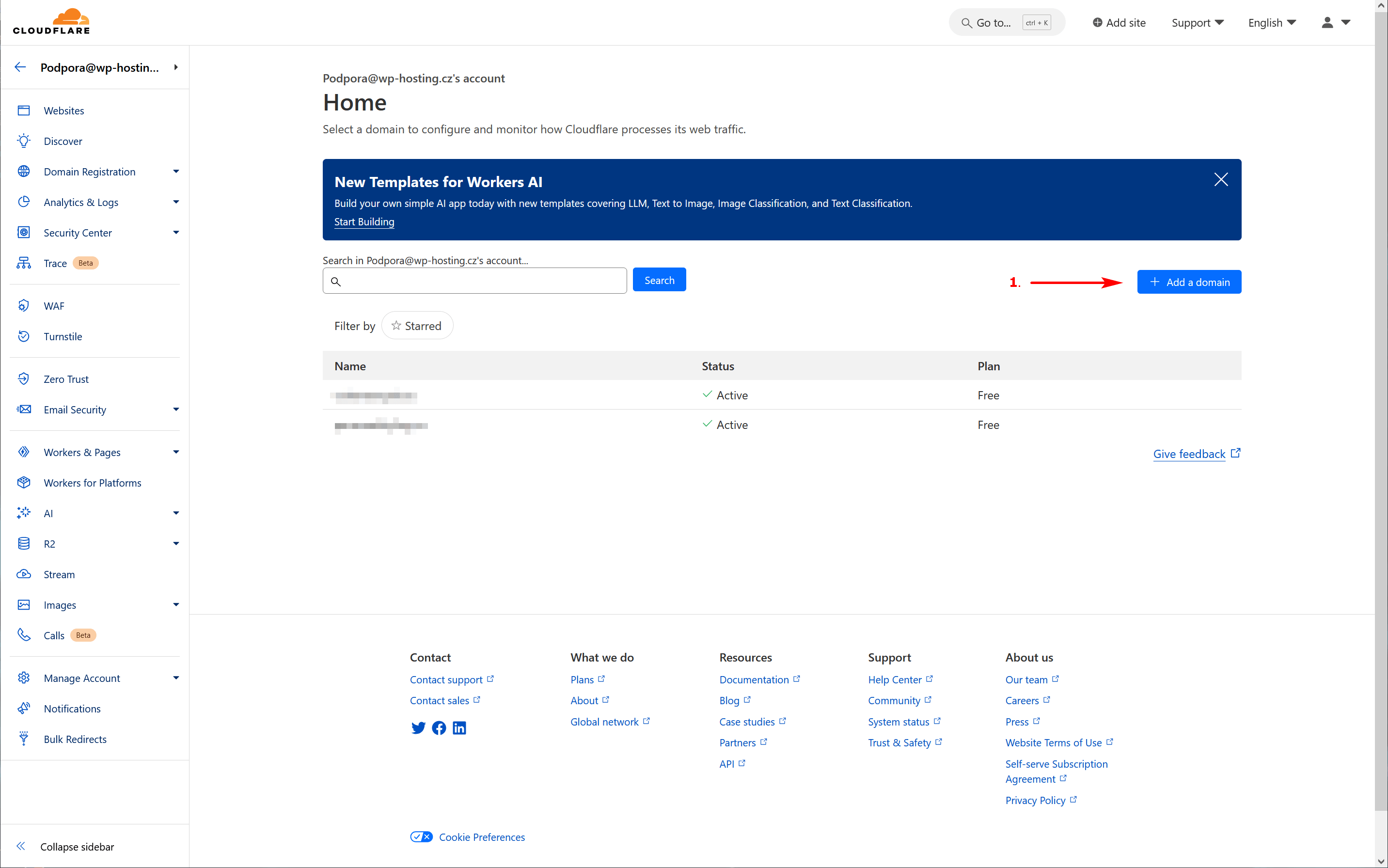Click the Domain Registration globe icon

(x=24, y=171)
